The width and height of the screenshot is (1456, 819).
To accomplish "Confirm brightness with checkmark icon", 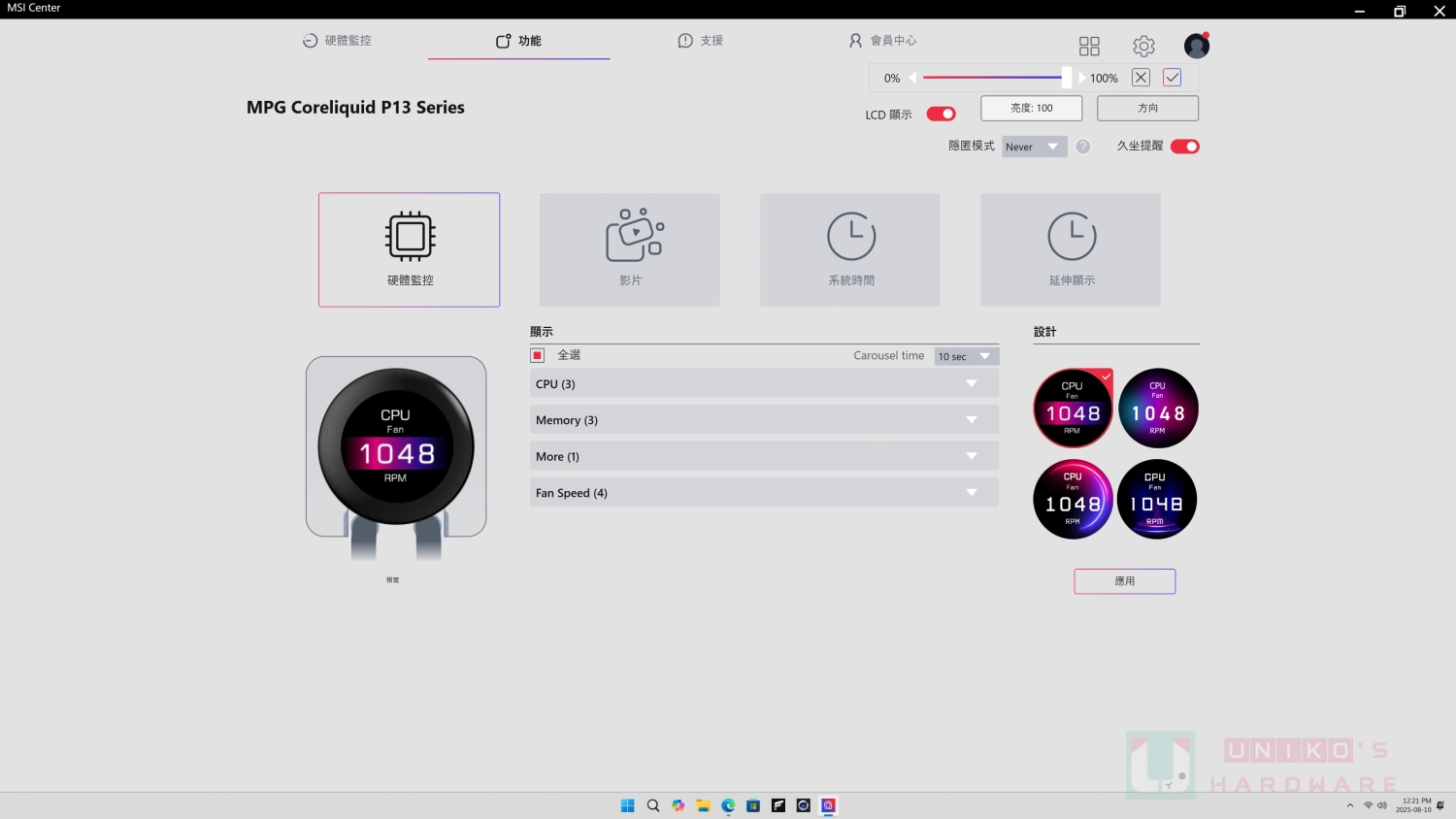I will pyautogui.click(x=1172, y=78).
